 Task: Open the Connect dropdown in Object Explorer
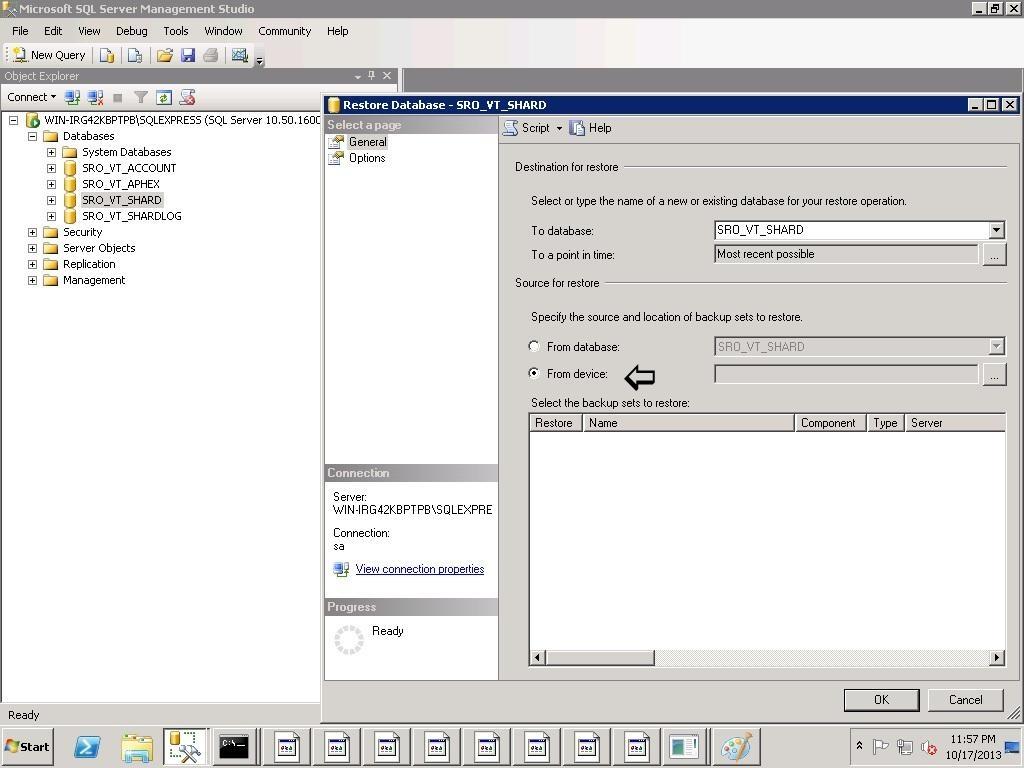[31, 97]
